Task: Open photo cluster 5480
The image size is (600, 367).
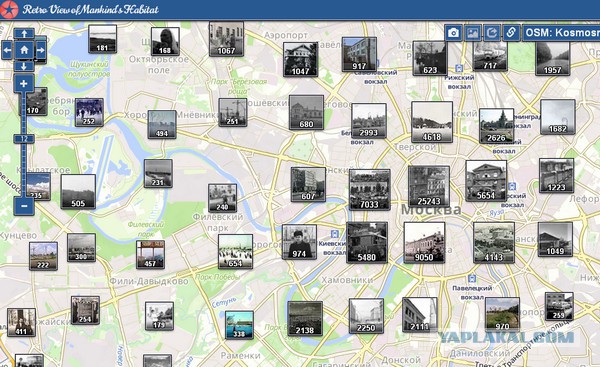Action: 367,243
